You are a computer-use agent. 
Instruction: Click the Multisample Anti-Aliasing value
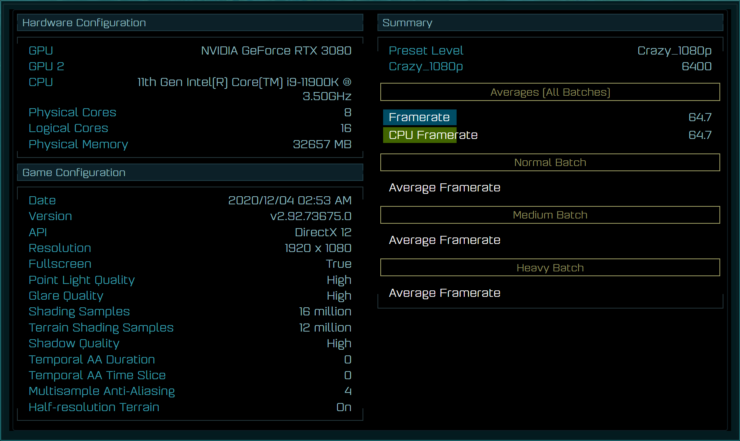[347, 391]
